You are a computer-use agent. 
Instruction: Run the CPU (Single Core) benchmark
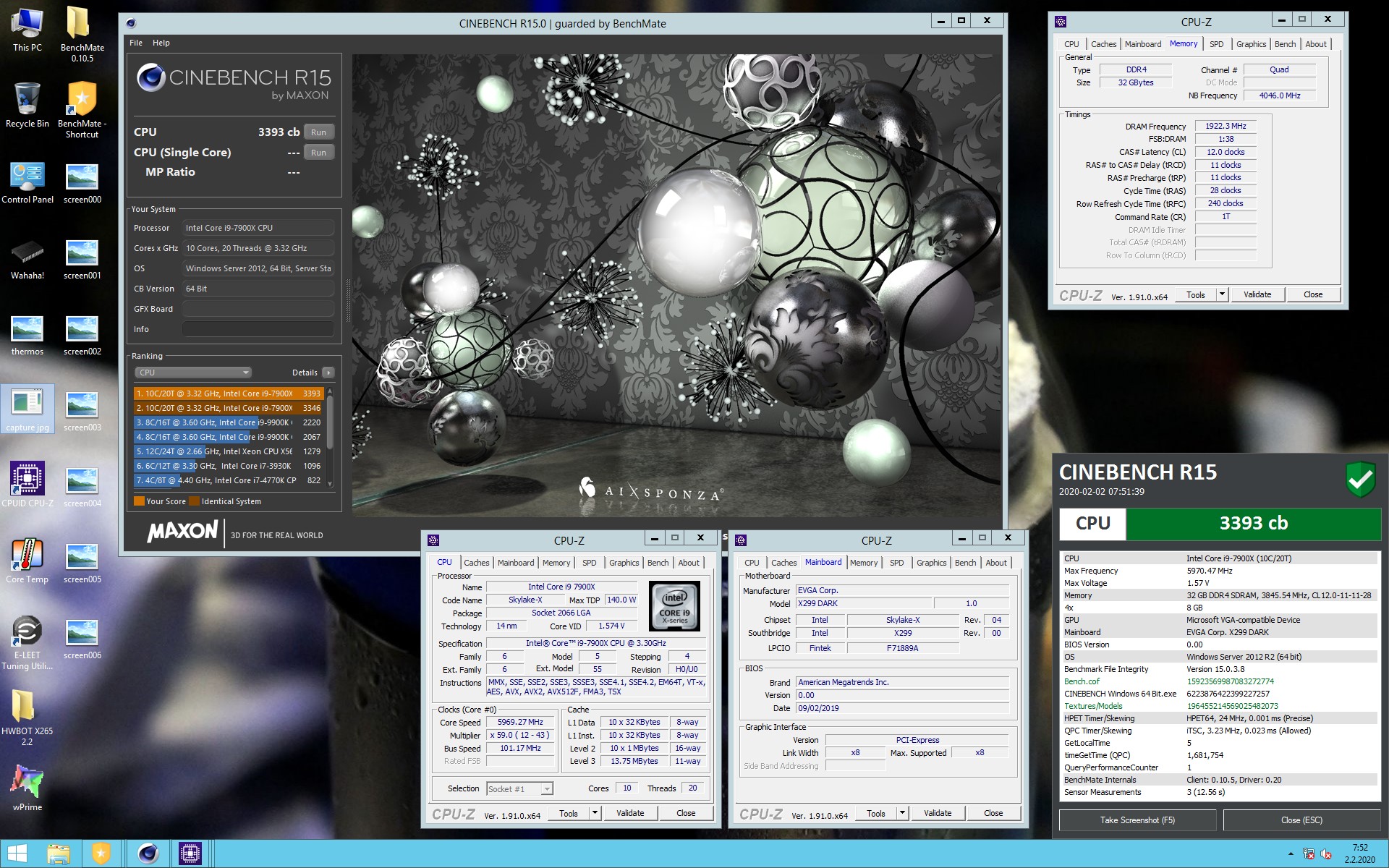[319, 153]
